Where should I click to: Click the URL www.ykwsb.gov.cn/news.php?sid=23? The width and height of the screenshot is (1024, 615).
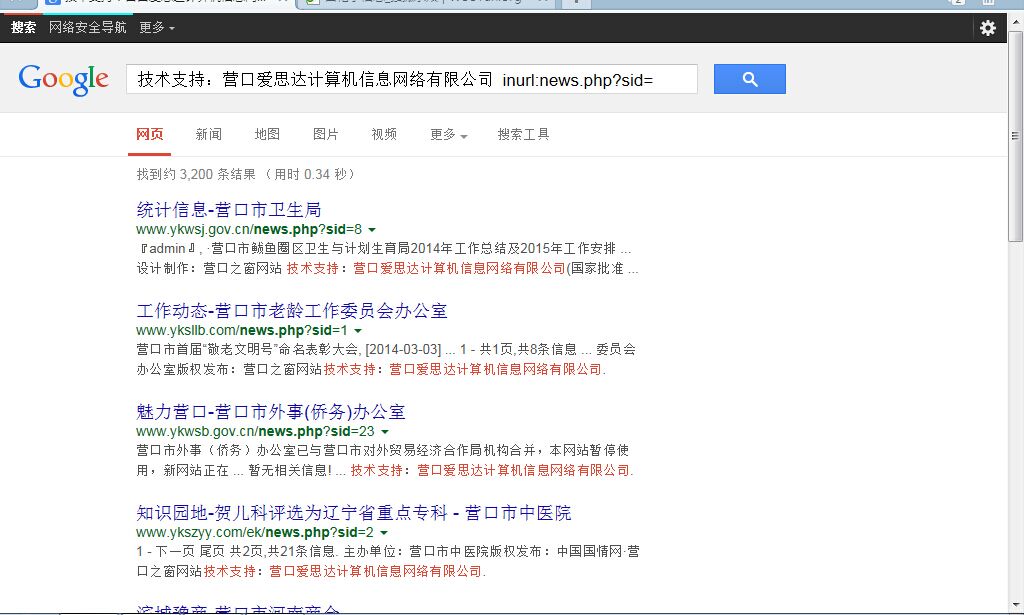(255, 432)
